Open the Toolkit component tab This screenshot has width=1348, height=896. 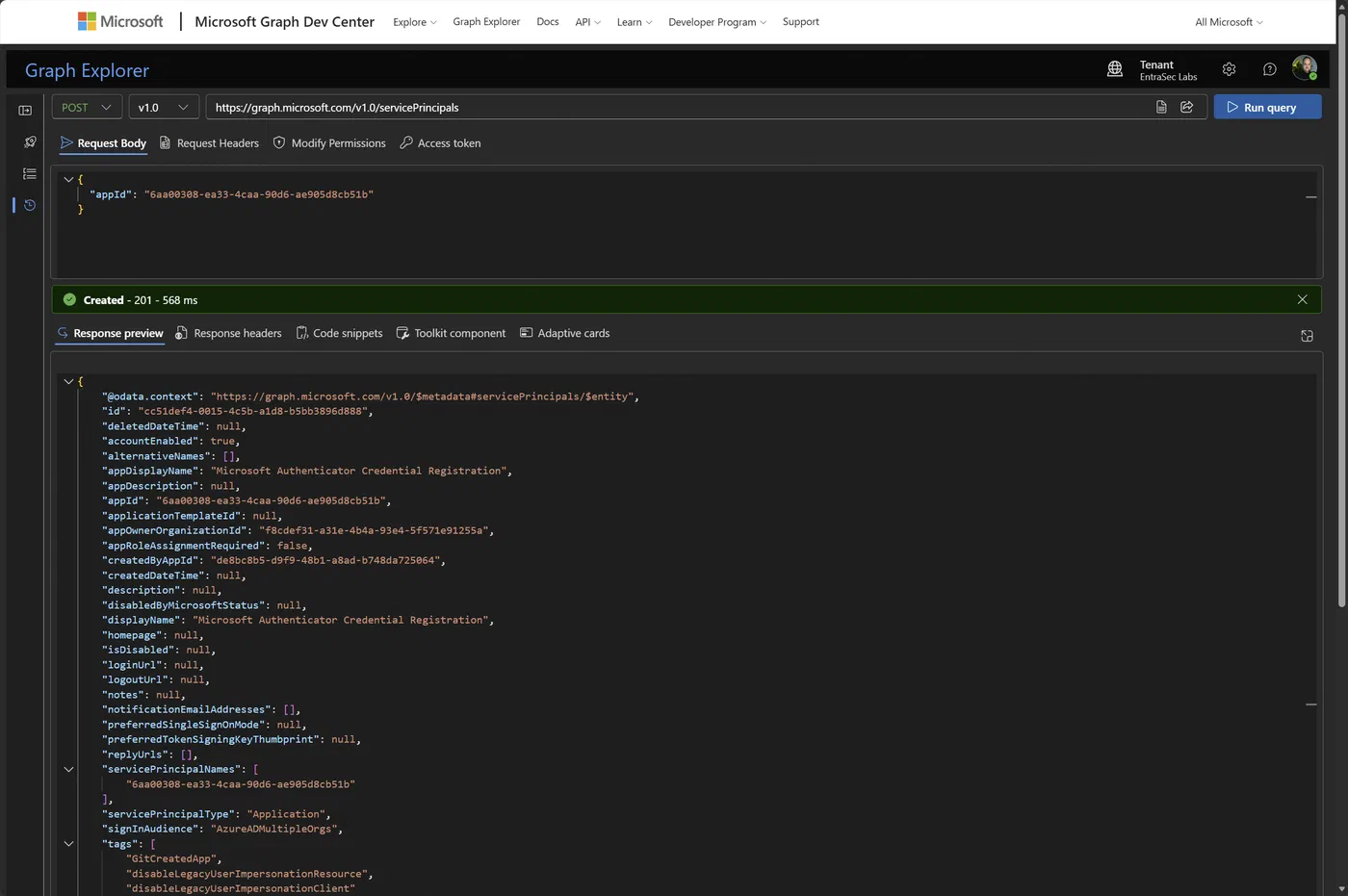click(x=451, y=333)
